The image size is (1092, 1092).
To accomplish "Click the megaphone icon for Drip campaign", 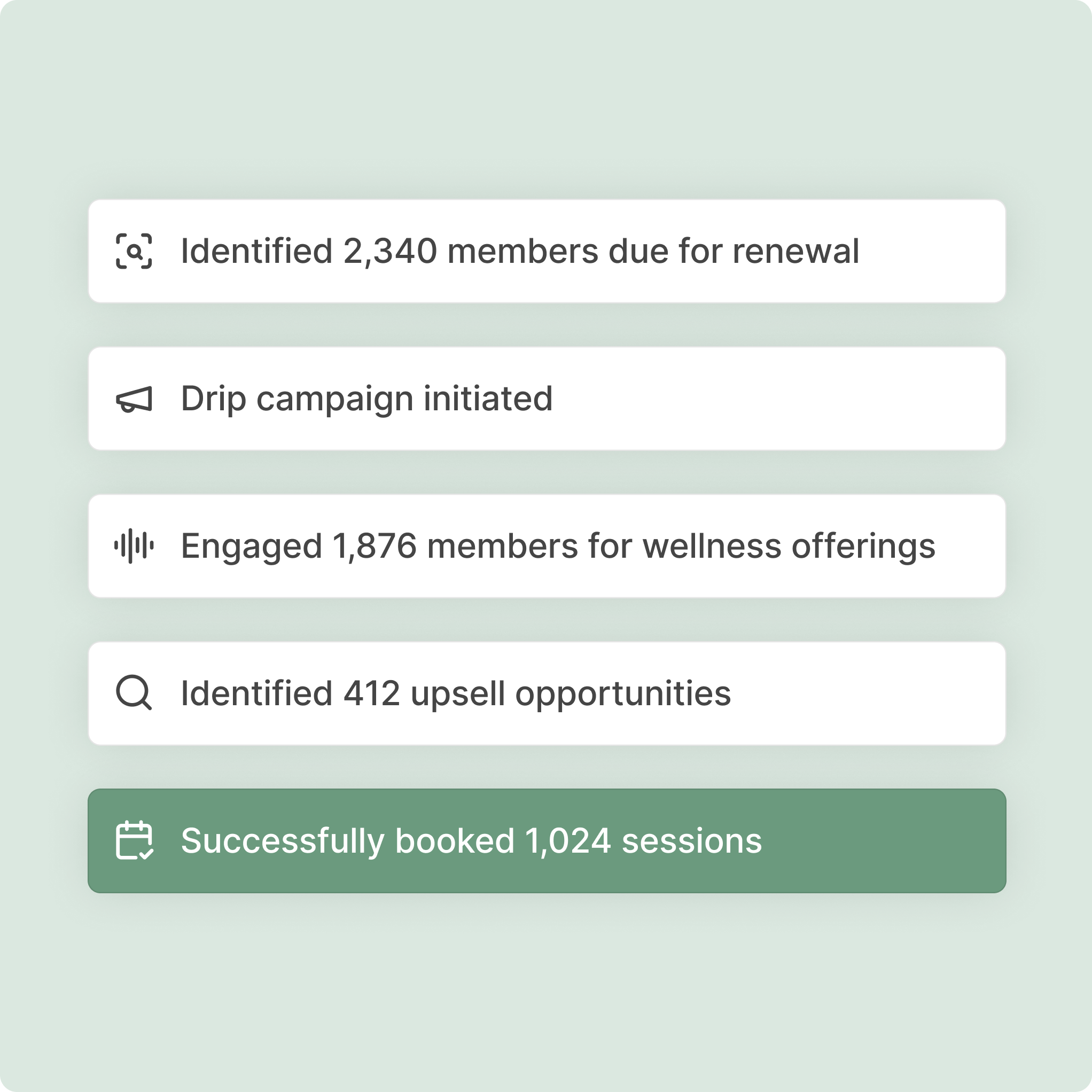I will (134, 400).
